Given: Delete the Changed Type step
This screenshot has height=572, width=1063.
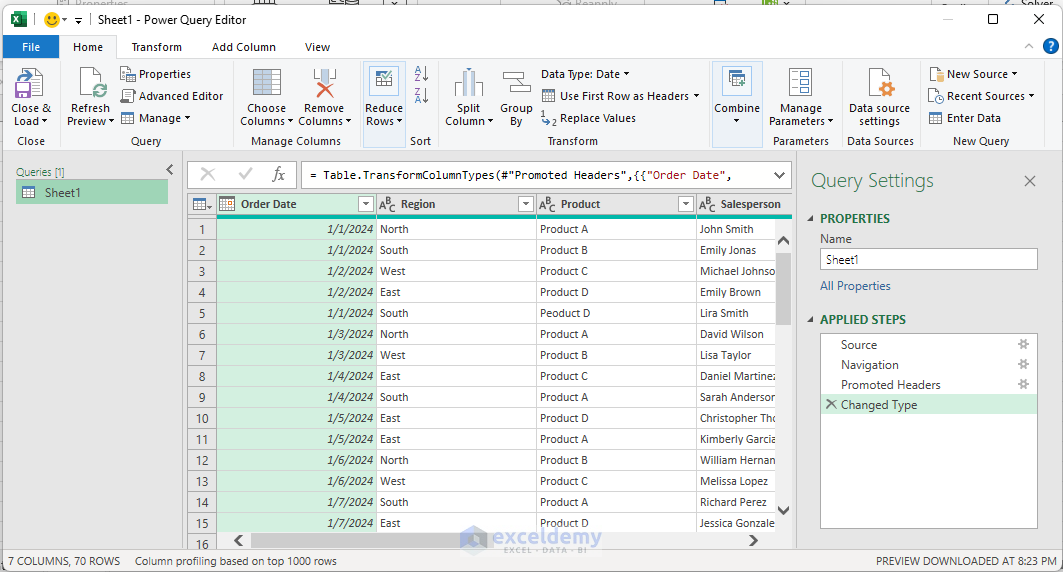Looking at the screenshot, I should pyautogui.click(x=830, y=405).
